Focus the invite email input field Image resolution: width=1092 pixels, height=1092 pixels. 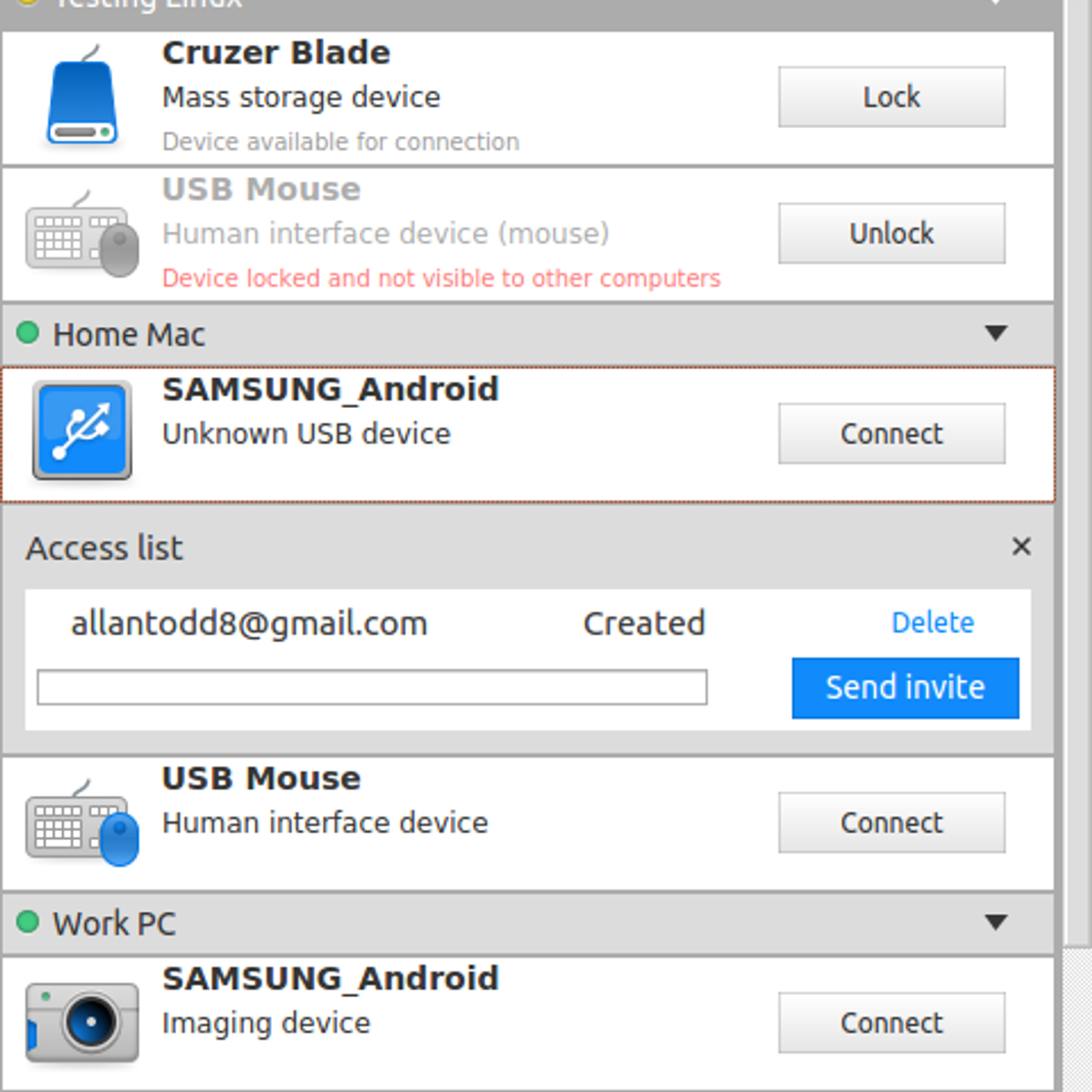pyautogui.click(x=372, y=687)
